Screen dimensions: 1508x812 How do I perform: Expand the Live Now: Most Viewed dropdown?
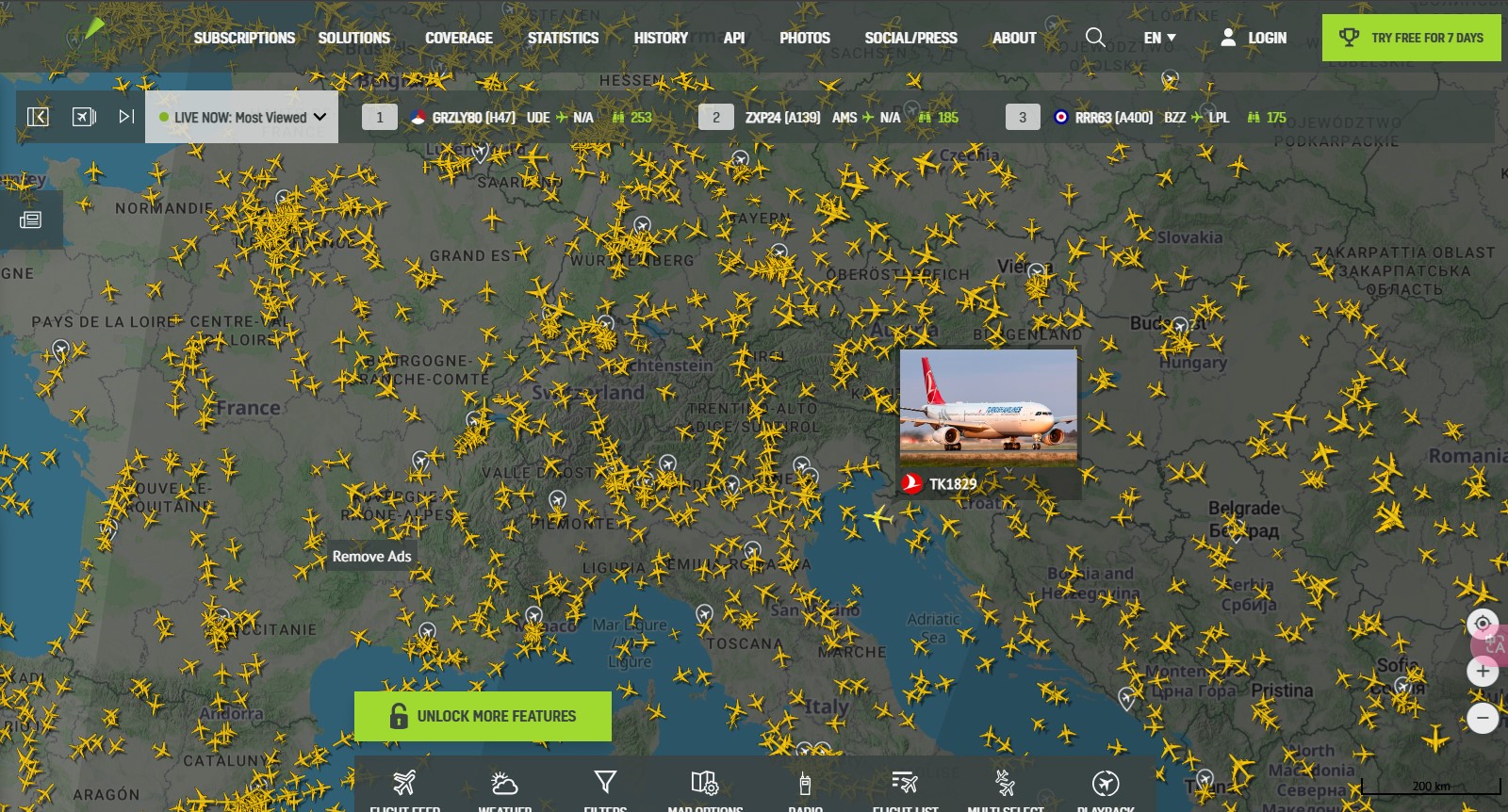pyautogui.click(x=242, y=117)
